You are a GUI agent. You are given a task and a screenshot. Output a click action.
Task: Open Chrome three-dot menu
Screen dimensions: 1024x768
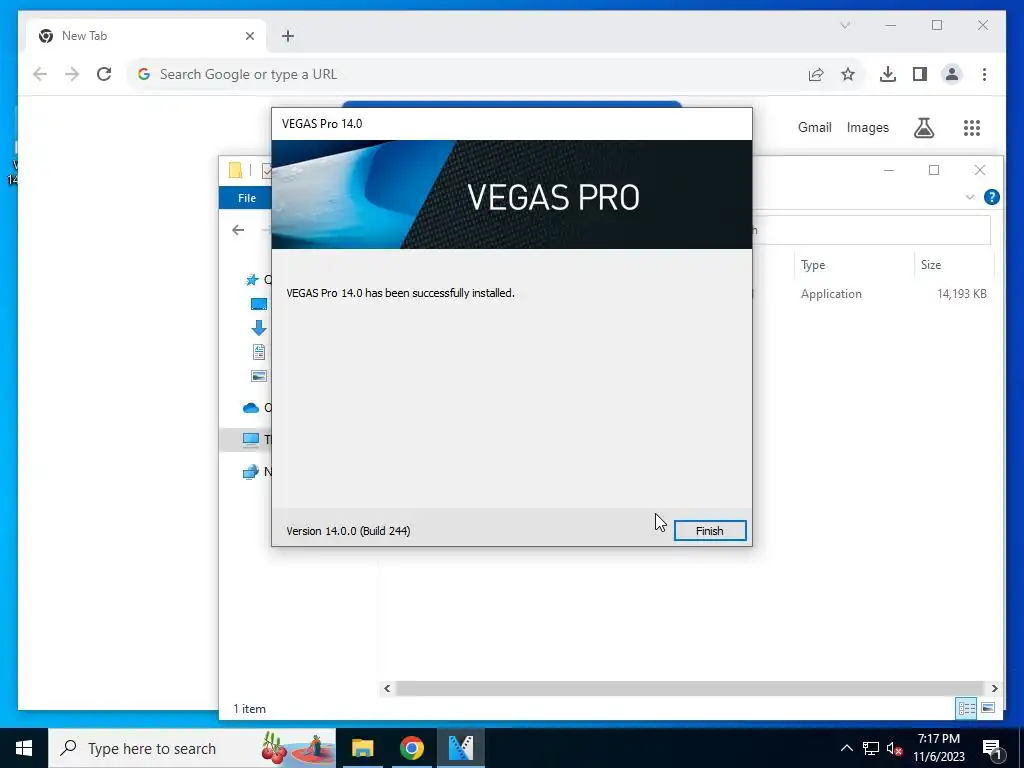tap(984, 74)
